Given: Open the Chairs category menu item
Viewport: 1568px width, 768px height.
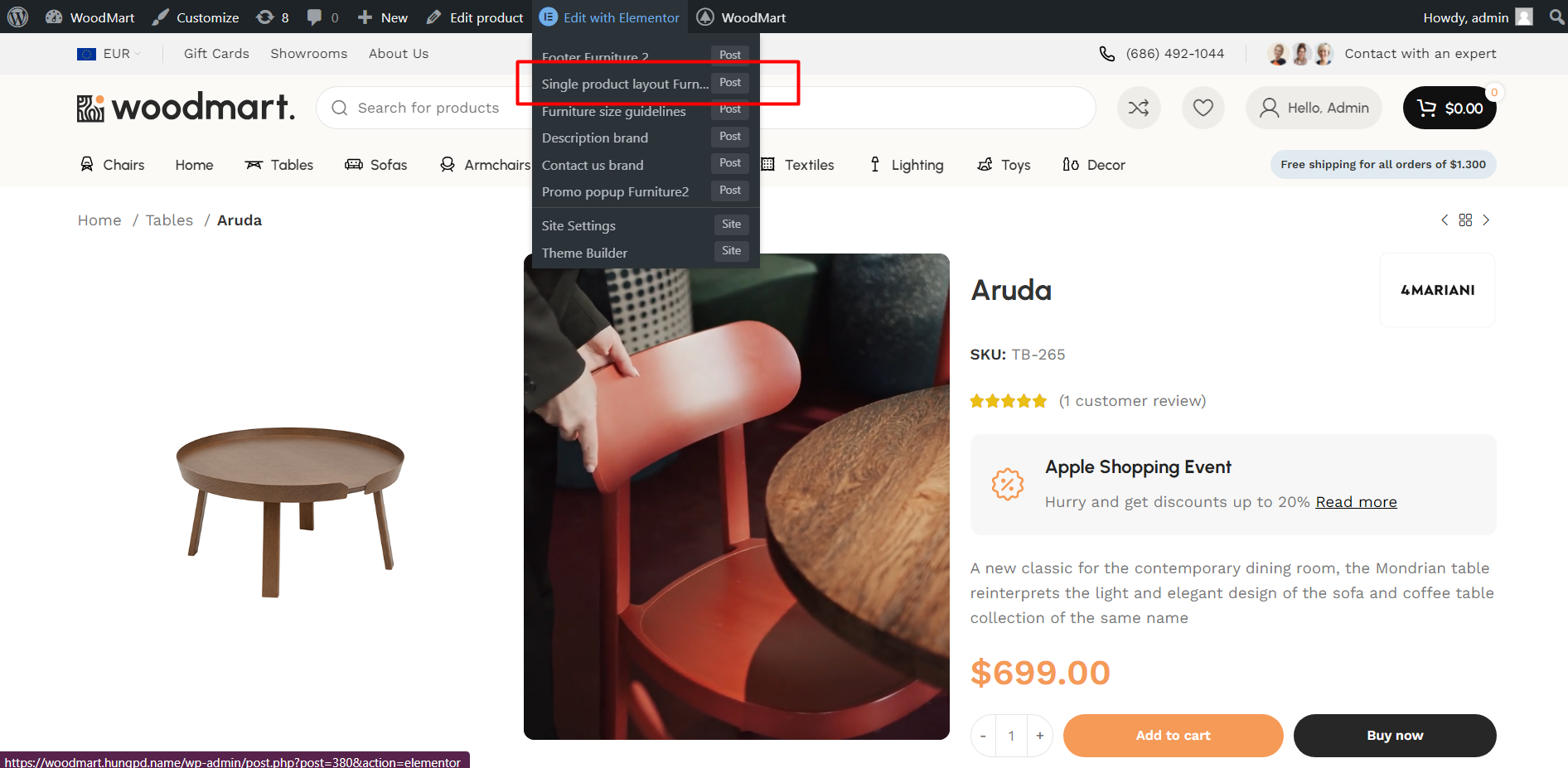Looking at the screenshot, I should click(x=112, y=165).
